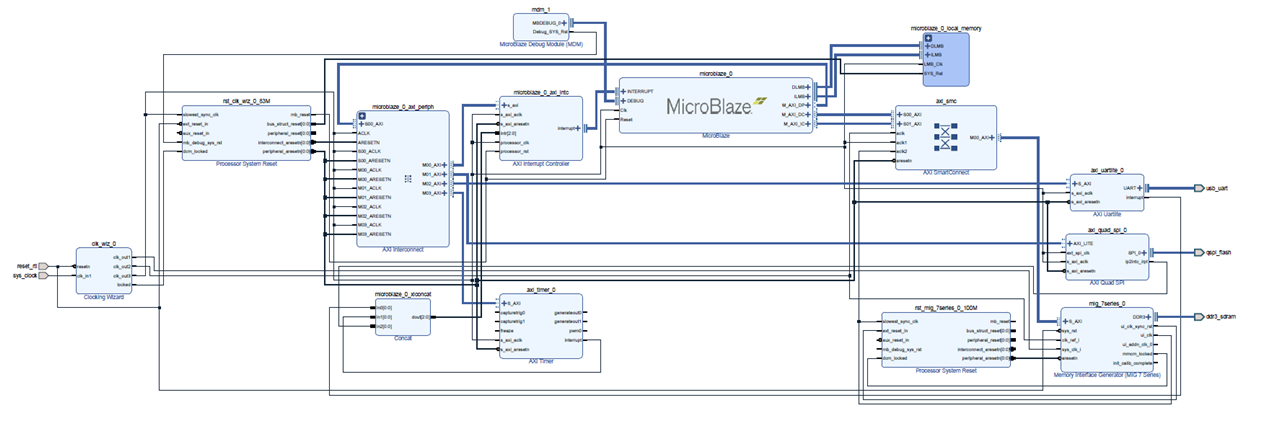1266x428 pixels.
Task: Click the AXI SmartConnect crossbar icon
Action: pyautogui.click(x=942, y=135)
